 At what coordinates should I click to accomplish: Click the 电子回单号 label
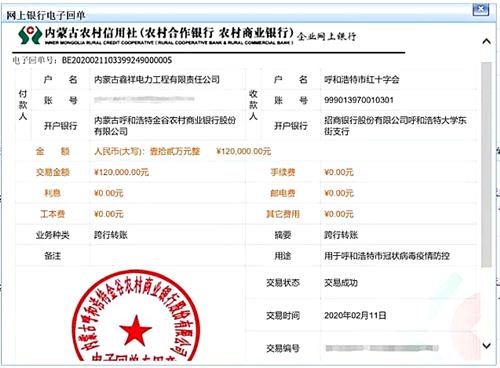[x=34, y=60]
